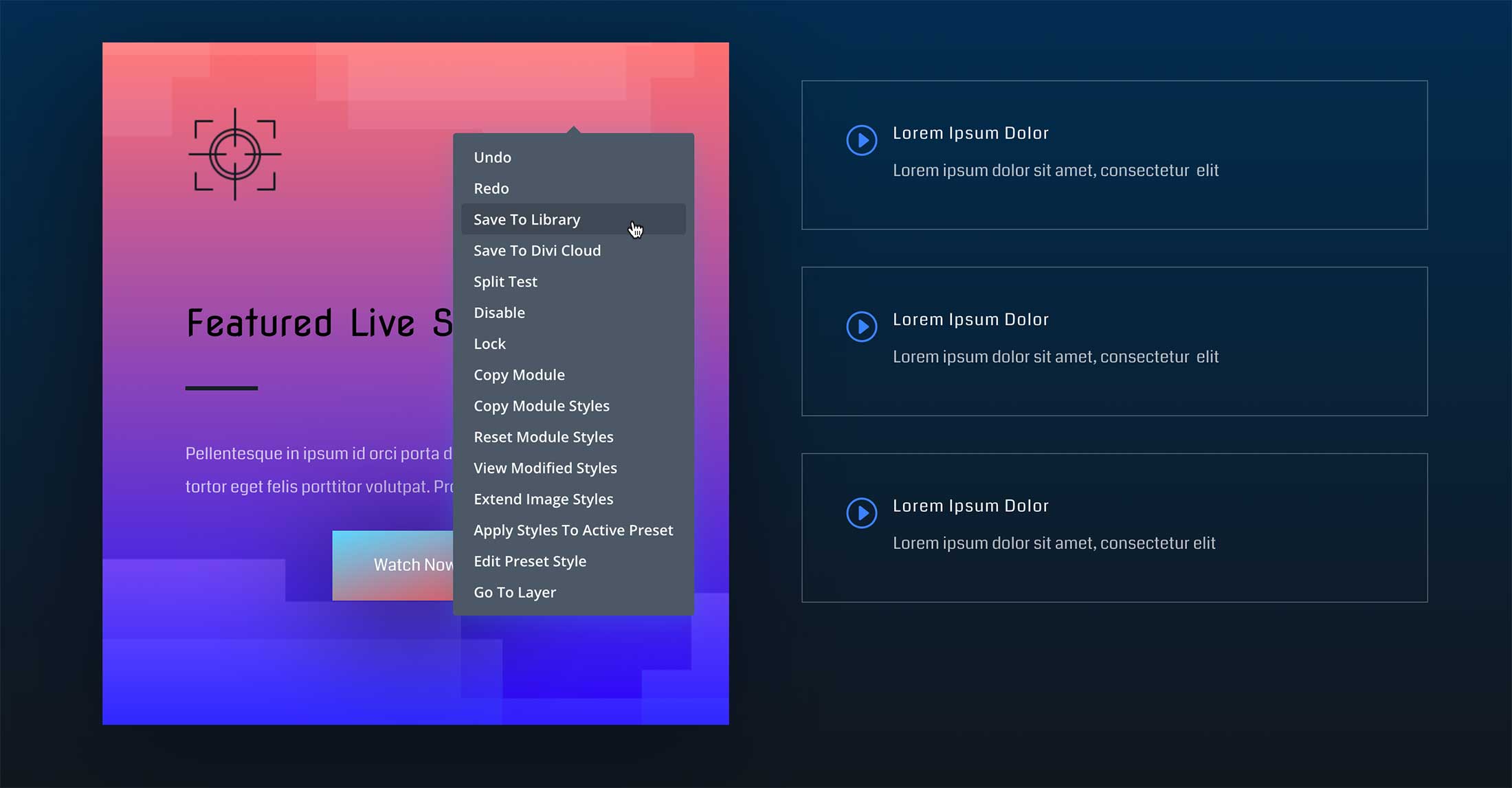Viewport: 1512px width, 788px height.
Task: Open Edit Preset Style option
Action: (529, 561)
